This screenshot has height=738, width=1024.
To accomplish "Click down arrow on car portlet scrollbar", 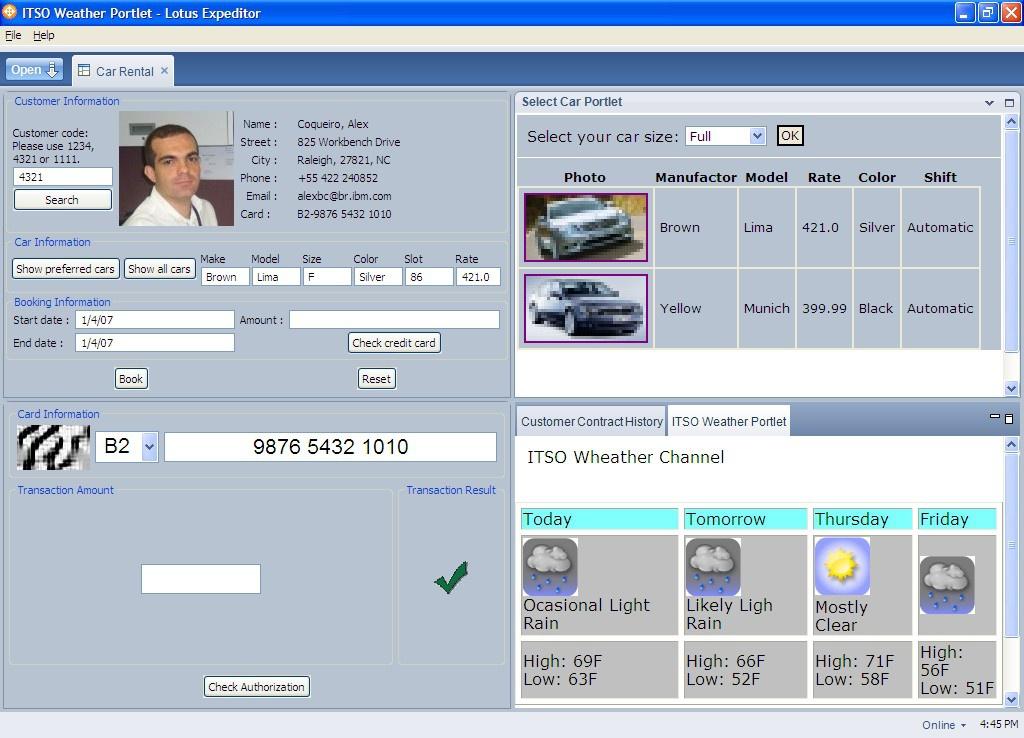I will click(1011, 388).
